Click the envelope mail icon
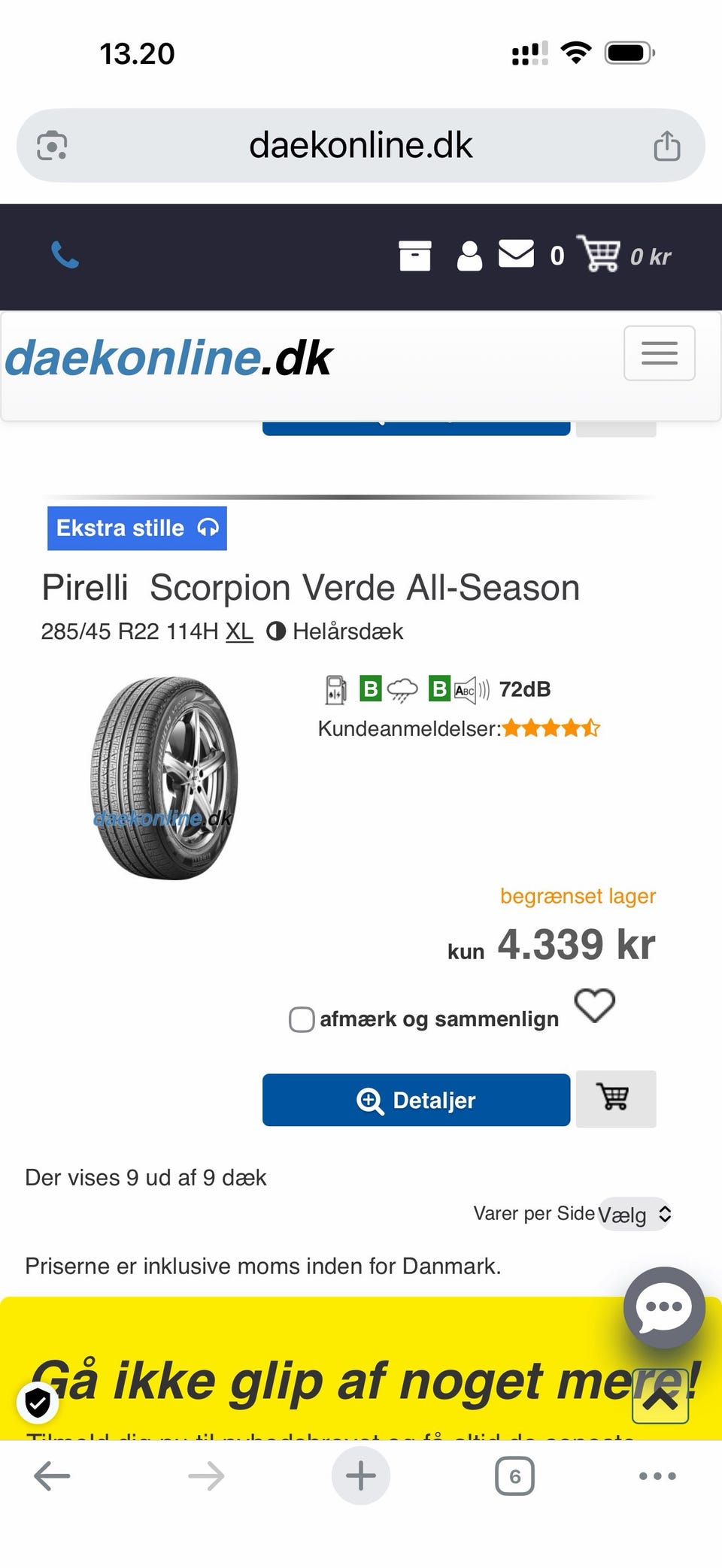 [x=516, y=254]
